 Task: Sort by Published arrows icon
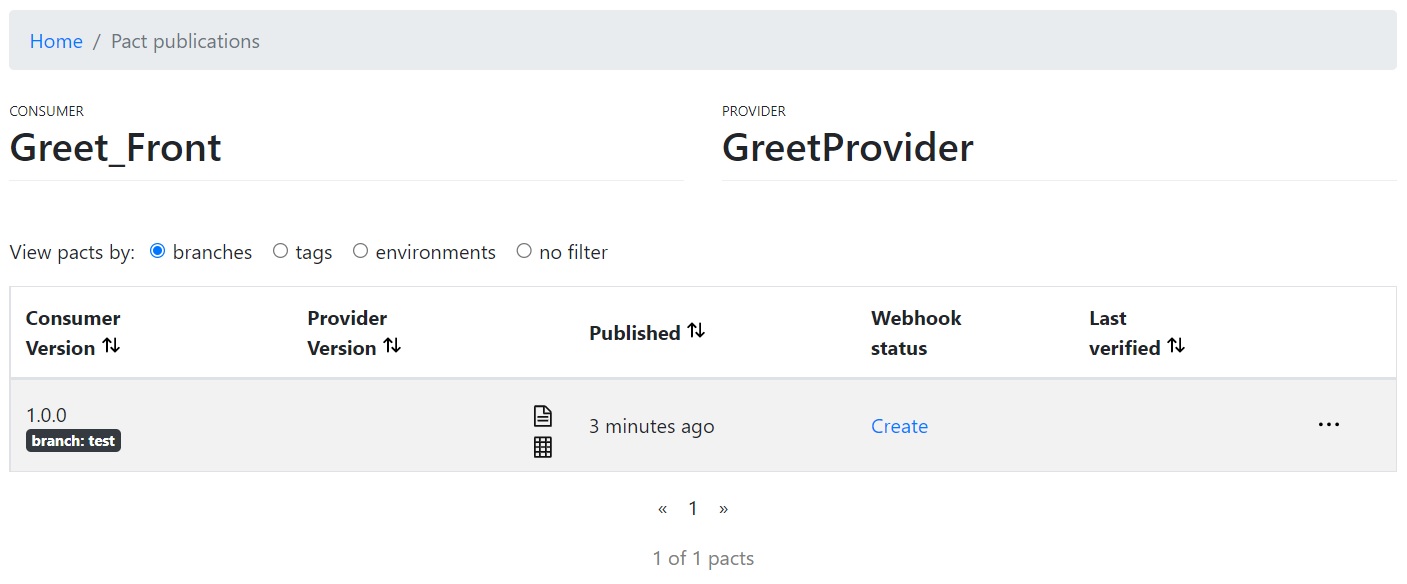(696, 331)
